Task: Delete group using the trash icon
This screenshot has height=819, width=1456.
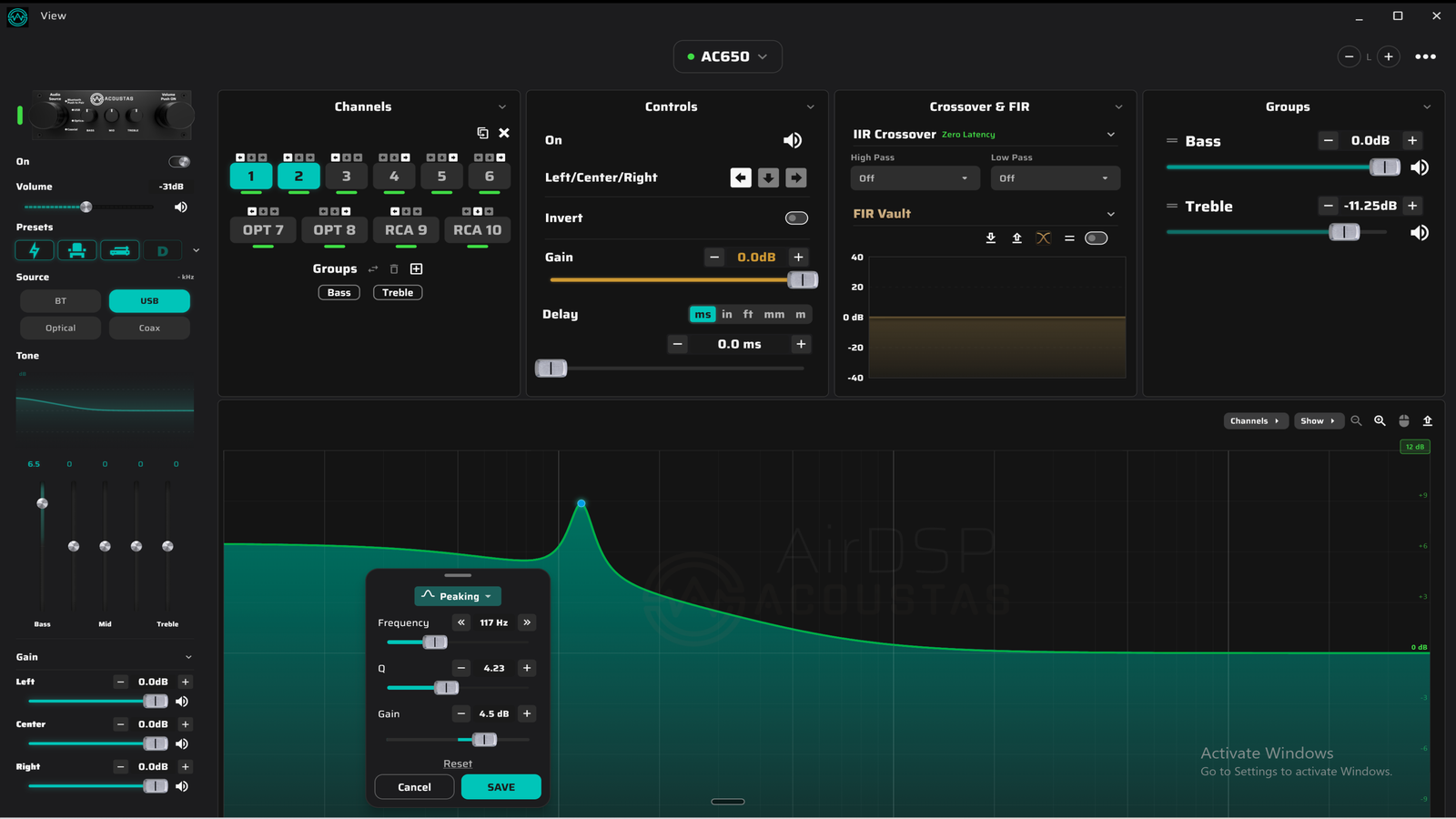Action: (394, 268)
